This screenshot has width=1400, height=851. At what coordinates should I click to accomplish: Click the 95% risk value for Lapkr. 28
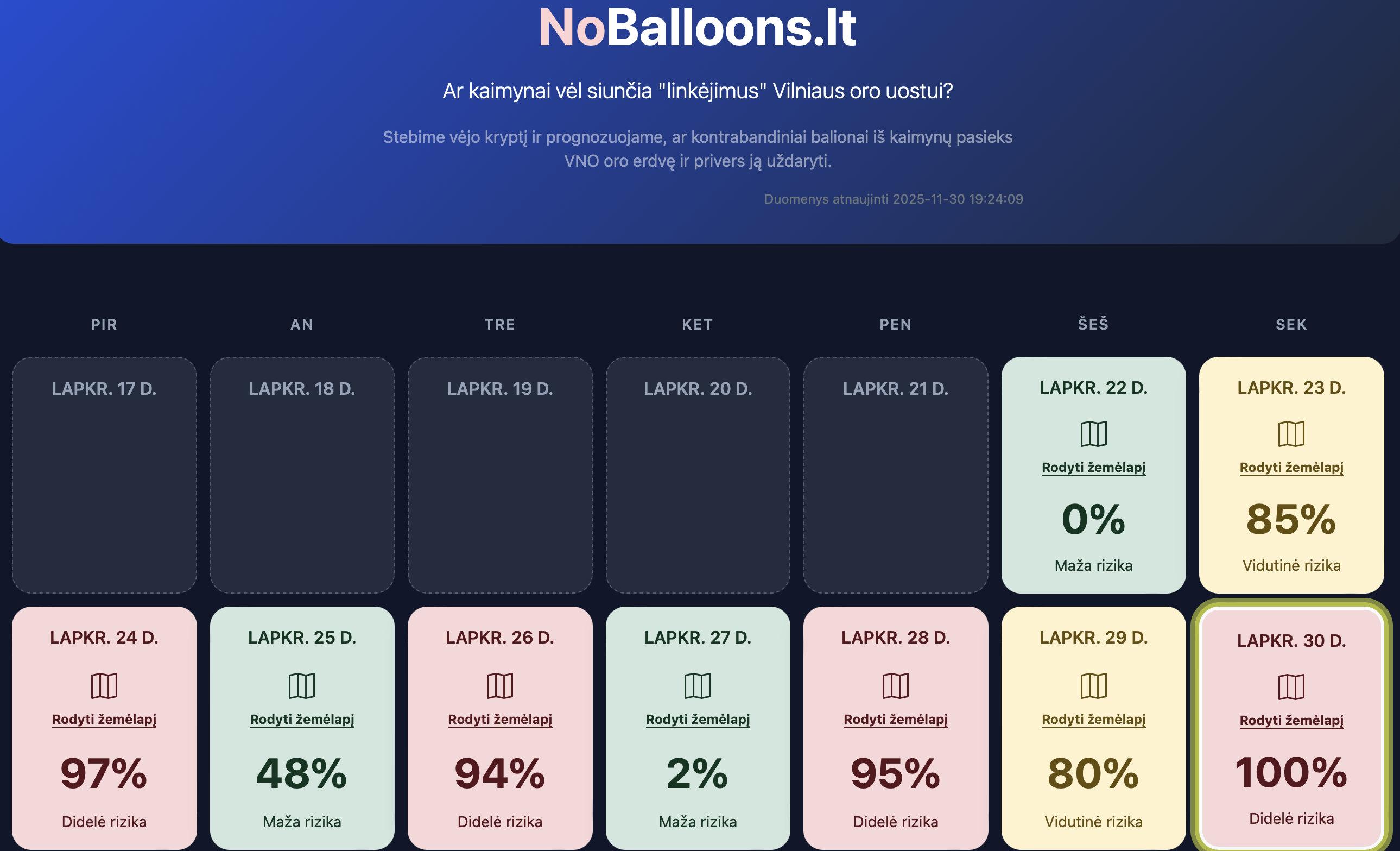(896, 773)
